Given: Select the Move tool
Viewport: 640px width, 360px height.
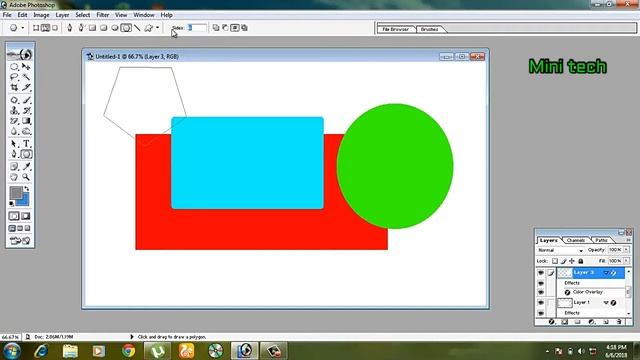Looking at the screenshot, I should (26, 67).
